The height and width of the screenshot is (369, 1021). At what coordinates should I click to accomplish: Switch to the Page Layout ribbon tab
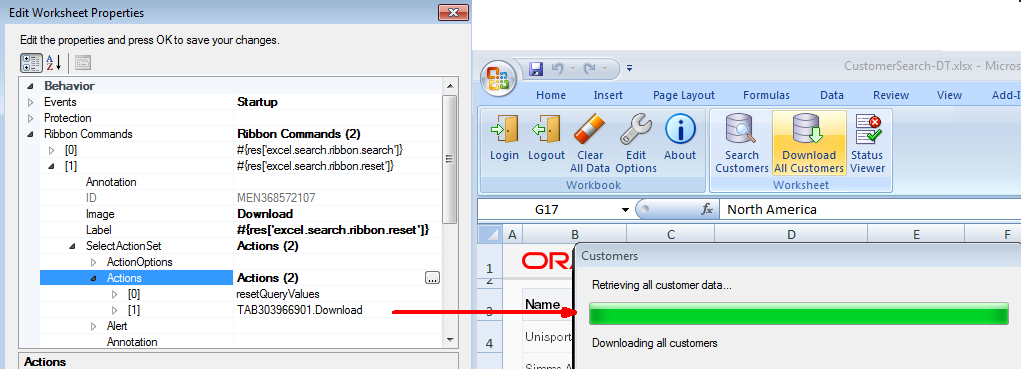(x=684, y=95)
